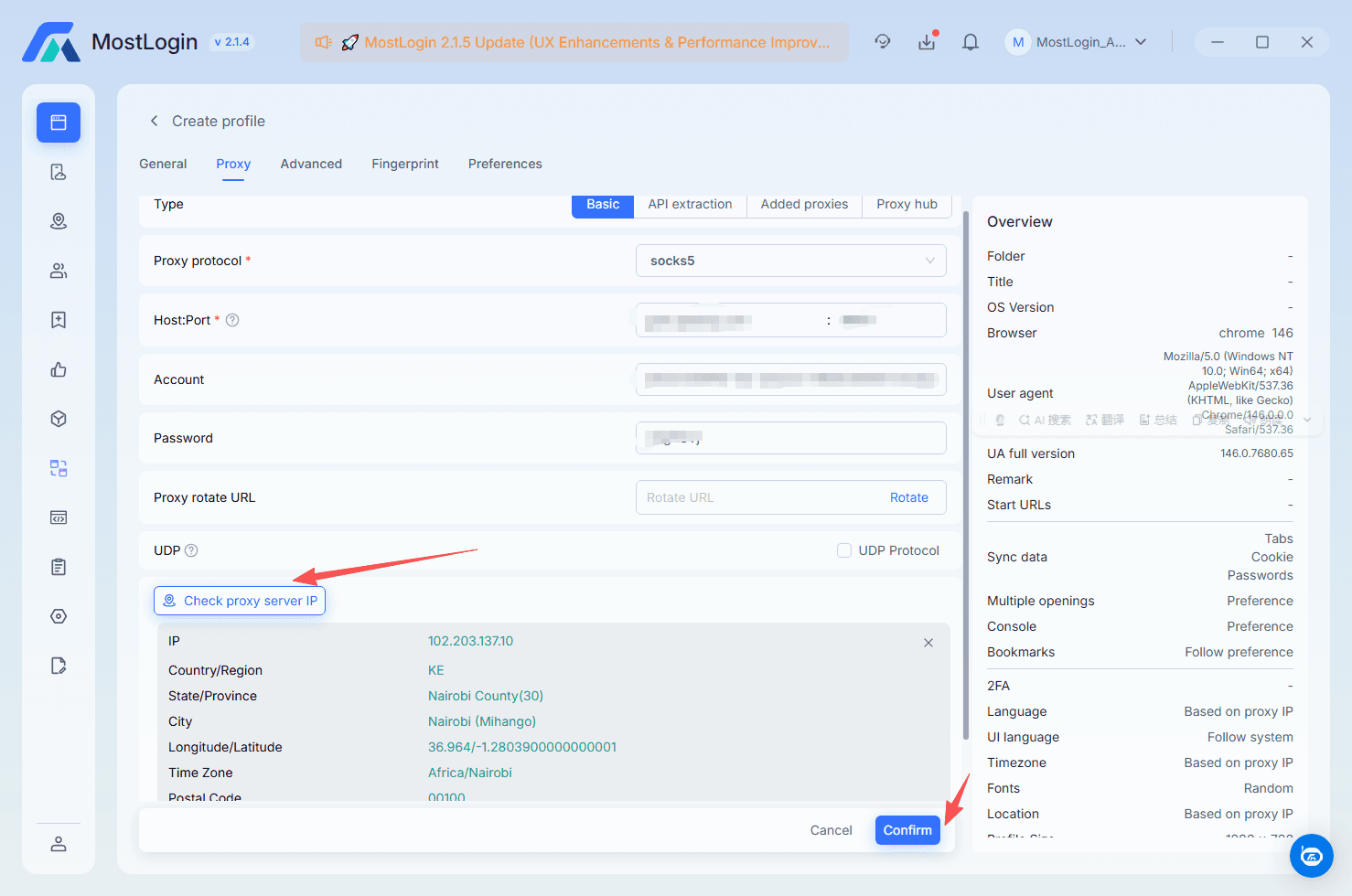The width and height of the screenshot is (1352, 896).
Task: Focus the Port field
Action: 889,320
